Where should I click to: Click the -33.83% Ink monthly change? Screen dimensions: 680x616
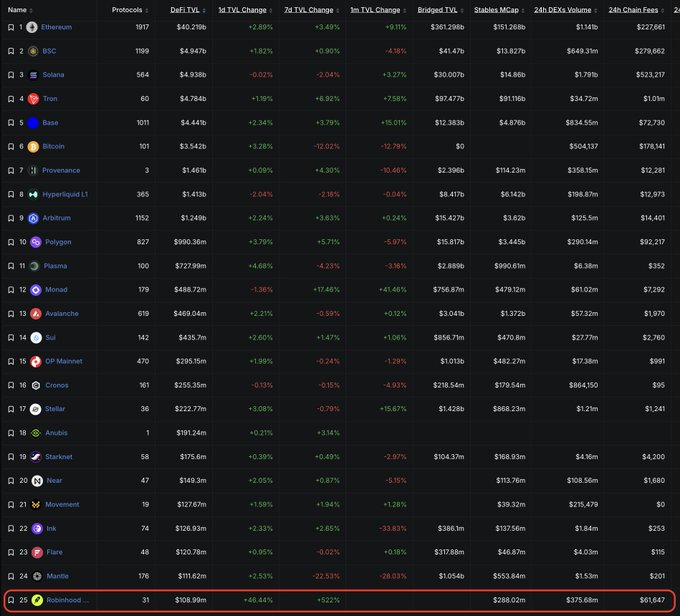(393, 528)
